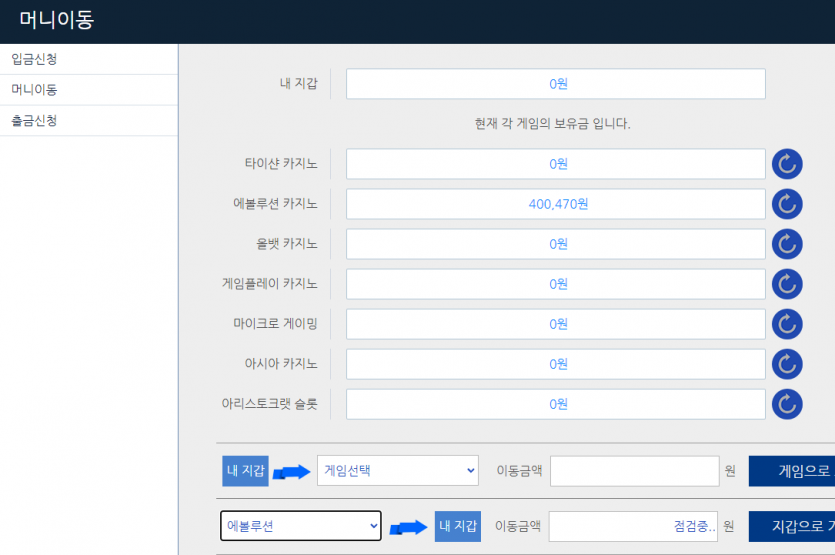Screen dimensions: 835x555
Task: Refresh the 에볼루션 카지노 balance
Action: coord(787,204)
